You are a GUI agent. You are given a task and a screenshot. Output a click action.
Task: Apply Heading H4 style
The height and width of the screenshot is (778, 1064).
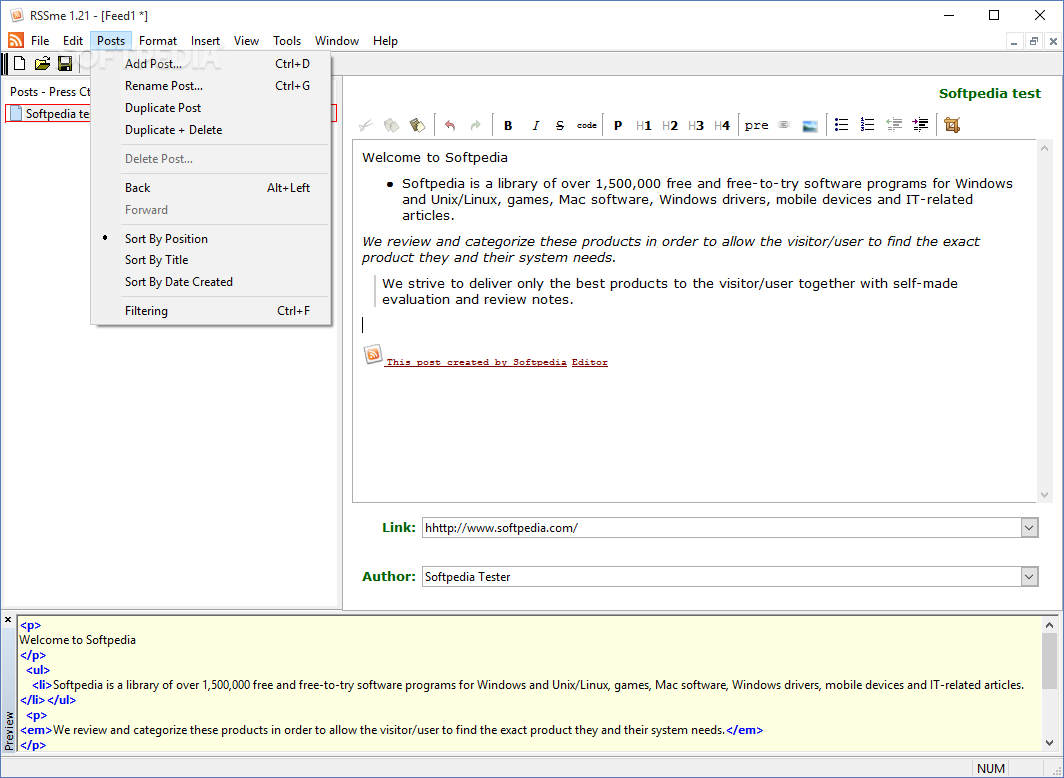click(x=722, y=125)
